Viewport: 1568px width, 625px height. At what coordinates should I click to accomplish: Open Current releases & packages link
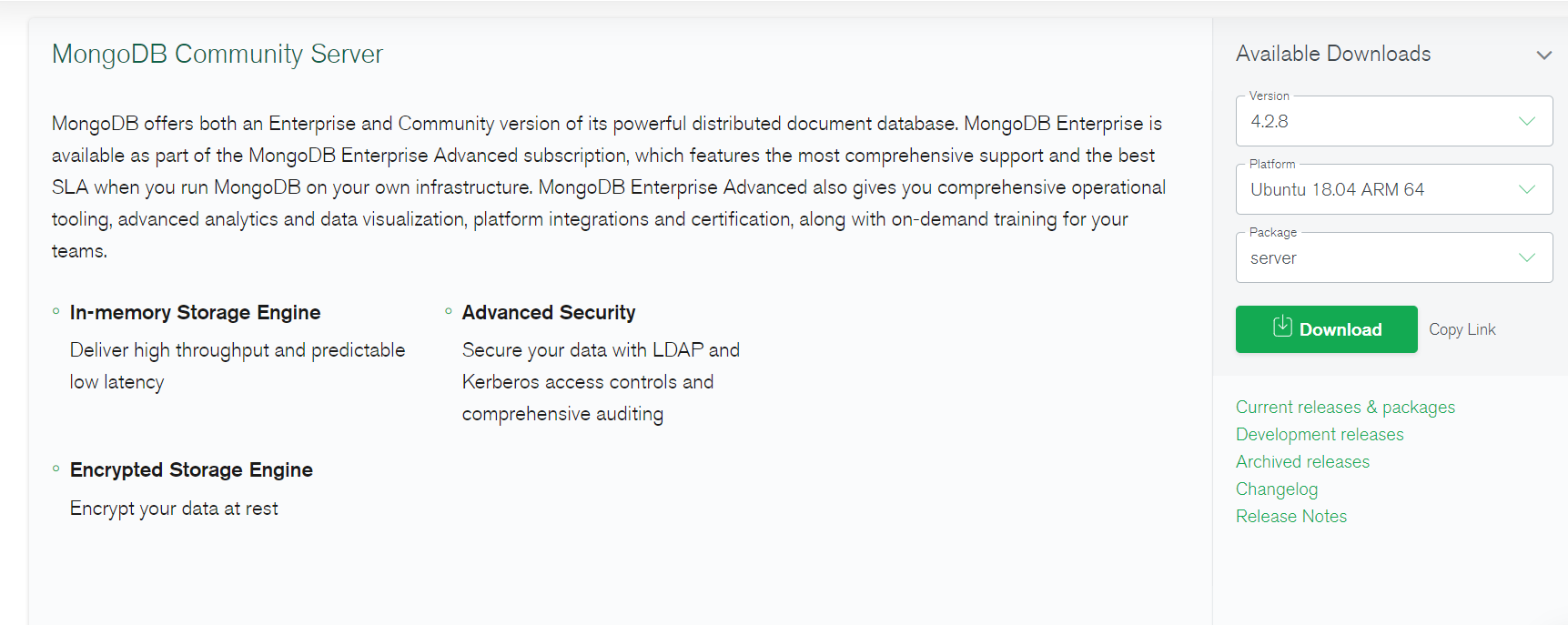pos(1345,408)
